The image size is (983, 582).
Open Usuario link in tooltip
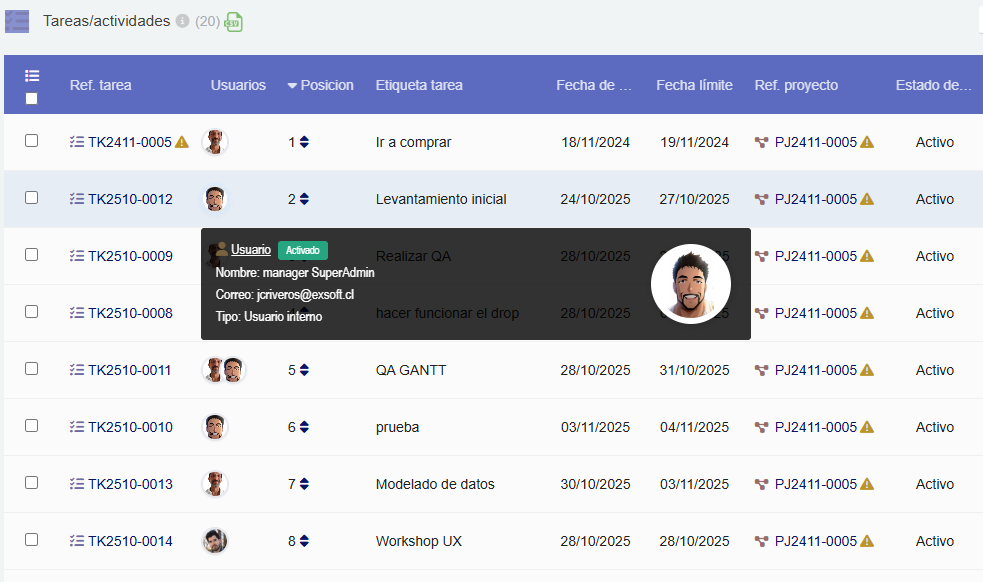(x=251, y=249)
